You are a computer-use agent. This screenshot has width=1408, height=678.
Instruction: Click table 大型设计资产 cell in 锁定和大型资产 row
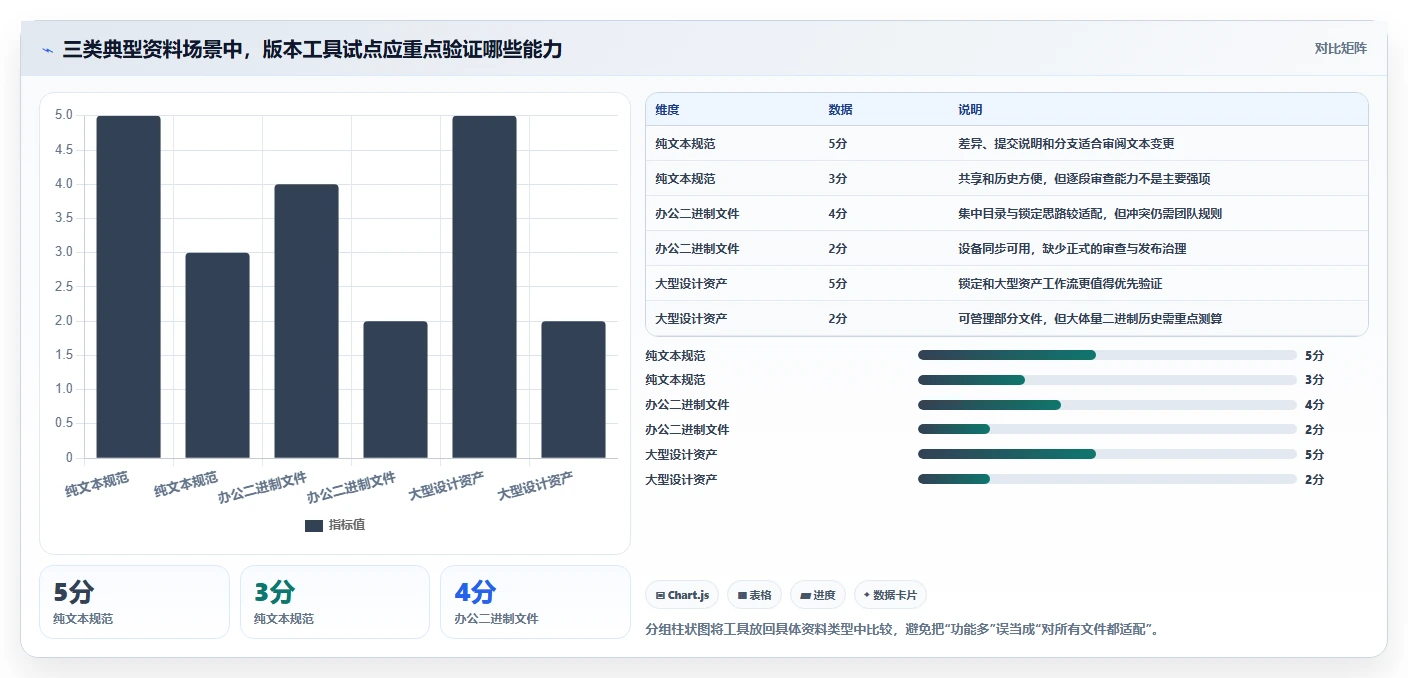tap(691, 284)
